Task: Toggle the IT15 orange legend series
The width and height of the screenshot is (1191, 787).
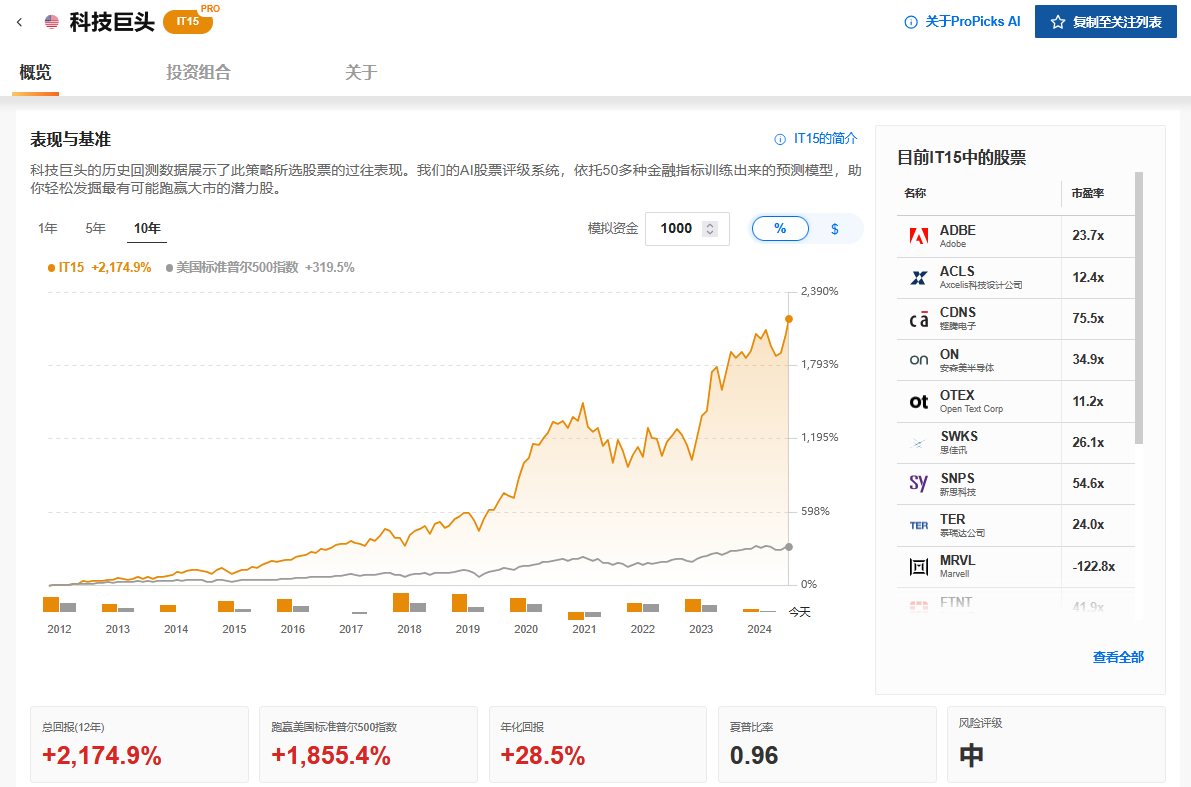Action: tap(100, 267)
